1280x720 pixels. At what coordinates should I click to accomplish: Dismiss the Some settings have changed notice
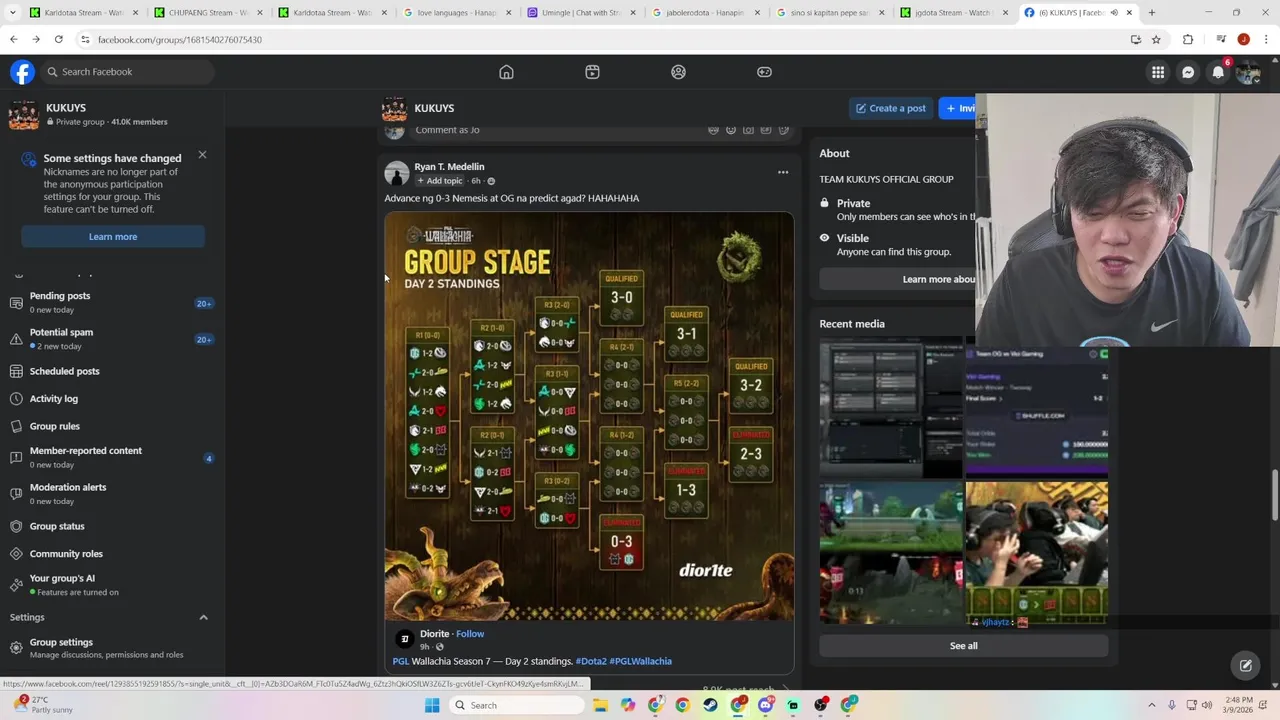[x=202, y=155]
